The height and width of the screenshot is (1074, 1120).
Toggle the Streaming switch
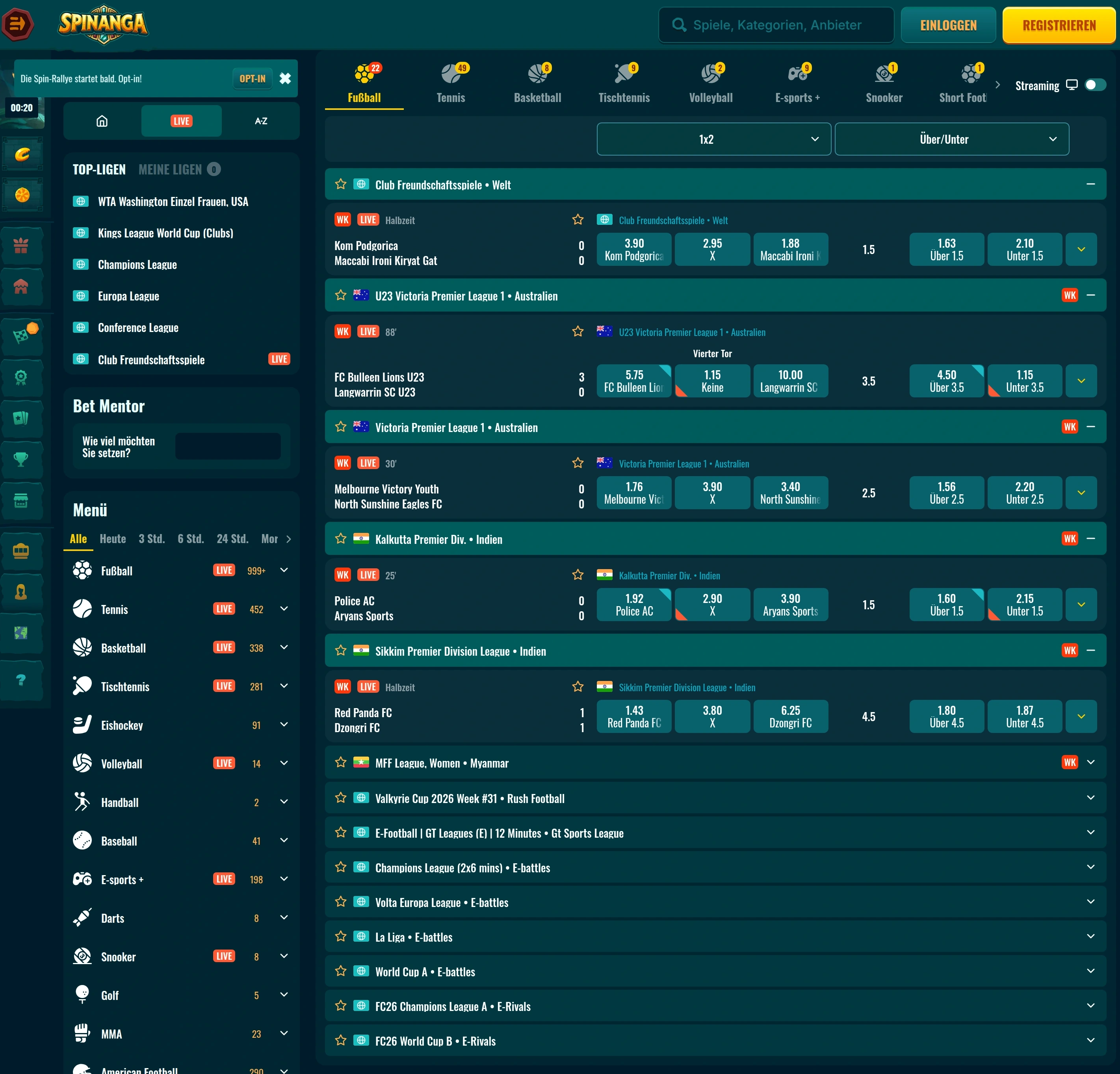click(x=1096, y=85)
